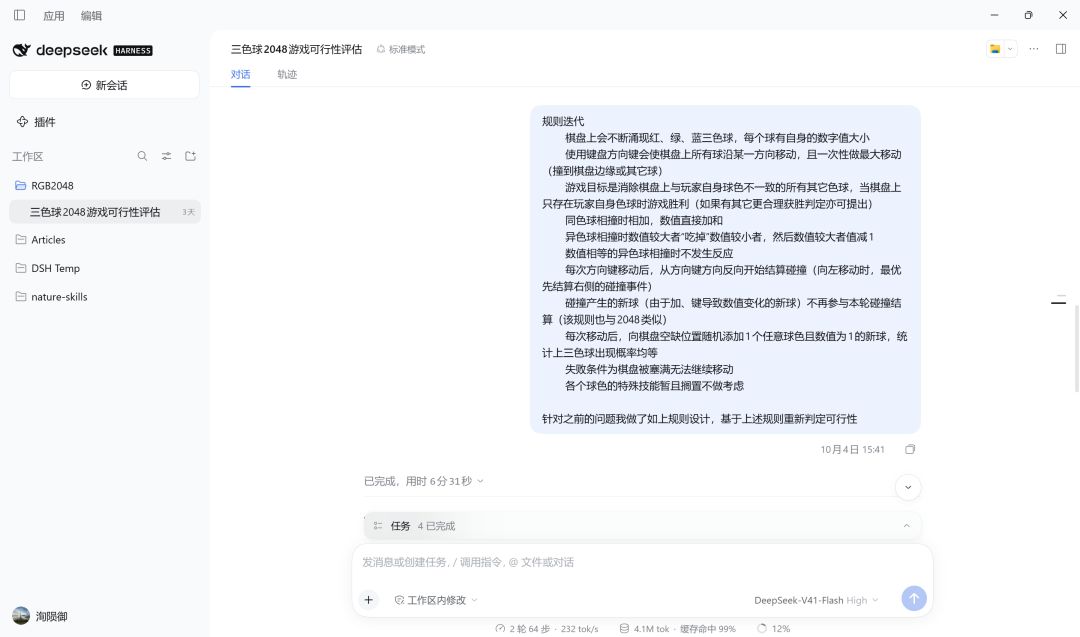The image size is (1080, 637).
Task: Expand the nature-skills workspace folder
Action: point(104,297)
